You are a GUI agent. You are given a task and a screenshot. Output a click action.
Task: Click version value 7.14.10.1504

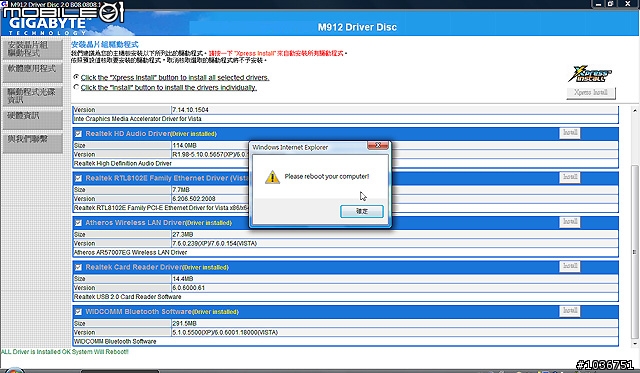click(190, 110)
